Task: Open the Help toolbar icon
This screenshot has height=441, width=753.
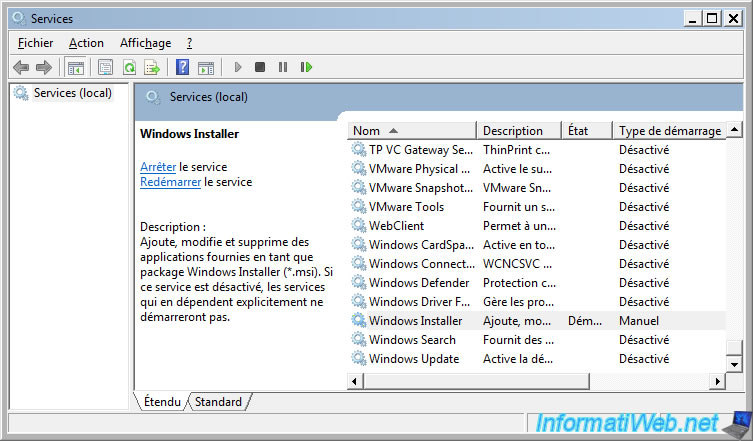Action: (x=182, y=67)
